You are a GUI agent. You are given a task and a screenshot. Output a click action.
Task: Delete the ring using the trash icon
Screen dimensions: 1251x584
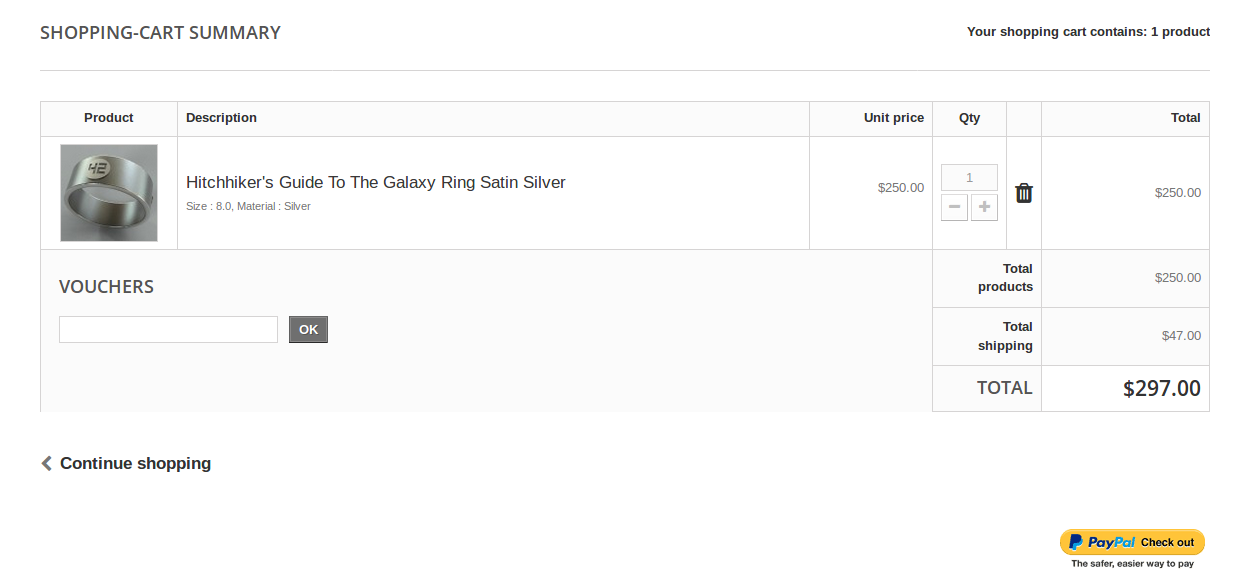click(1023, 193)
